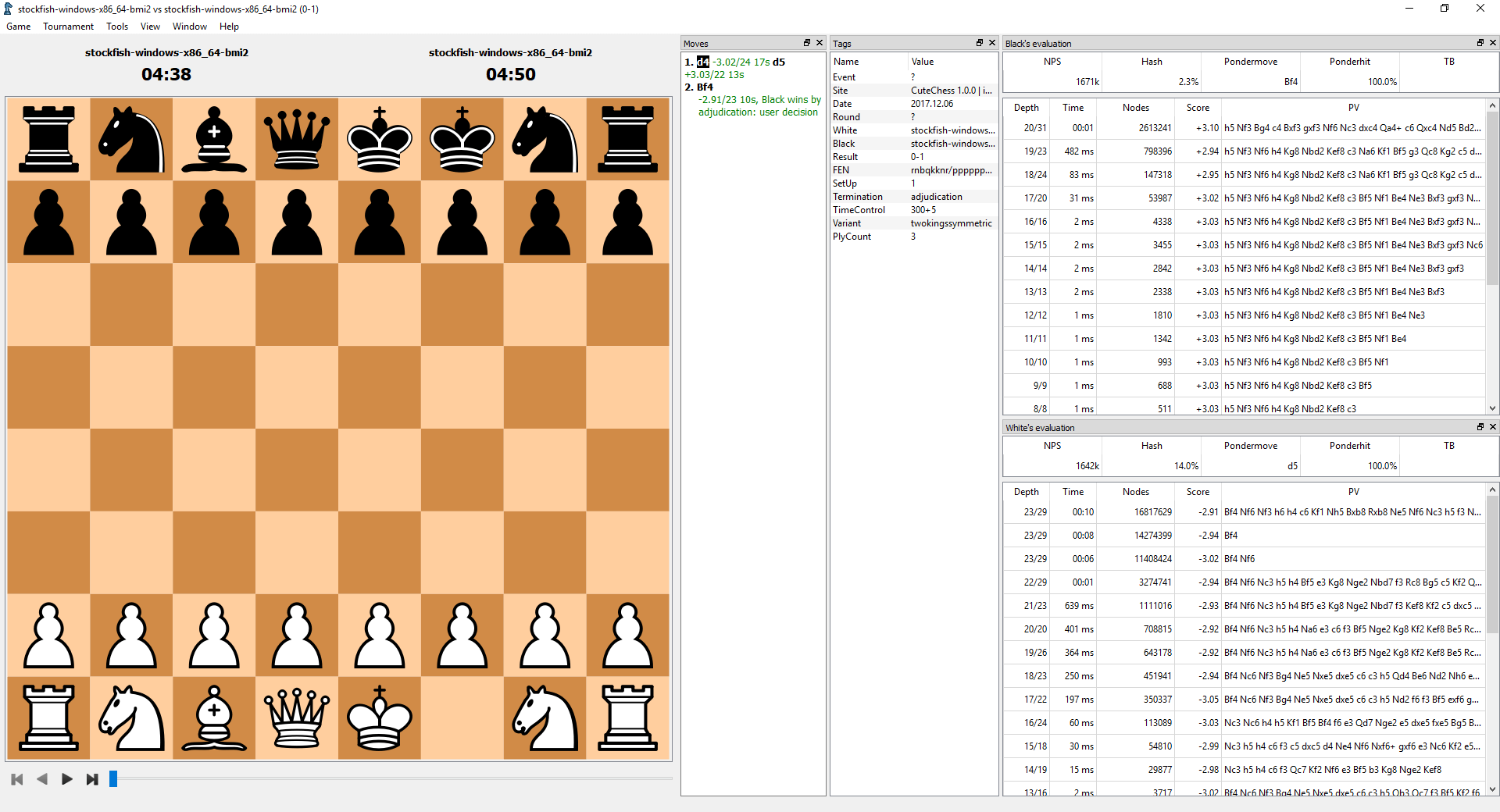Select the Date value '2017.12.06'
The height and width of the screenshot is (812, 1500).
pos(931,104)
